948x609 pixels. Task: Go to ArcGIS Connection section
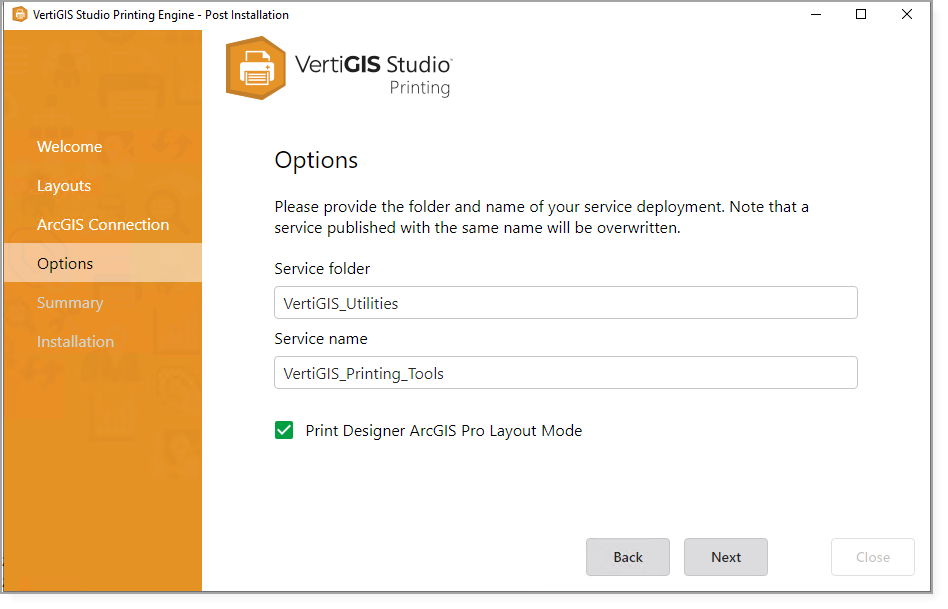pyautogui.click(x=103, y=225)
